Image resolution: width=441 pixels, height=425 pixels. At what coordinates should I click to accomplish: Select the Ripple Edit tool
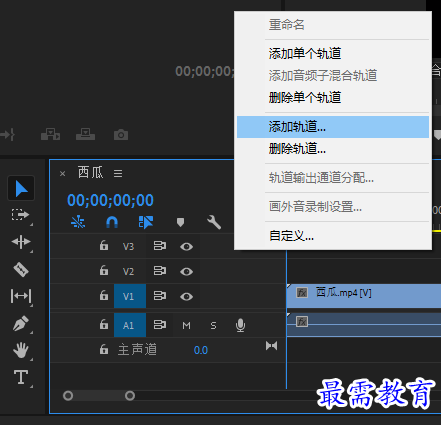(x=21, y=242)
